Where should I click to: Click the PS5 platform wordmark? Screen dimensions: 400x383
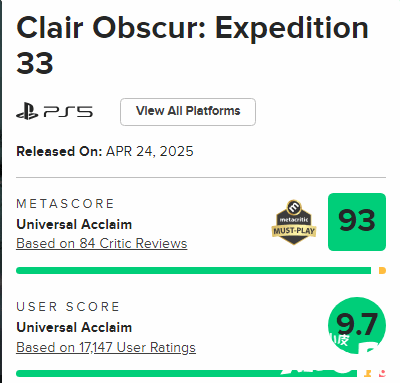point(68,112)
